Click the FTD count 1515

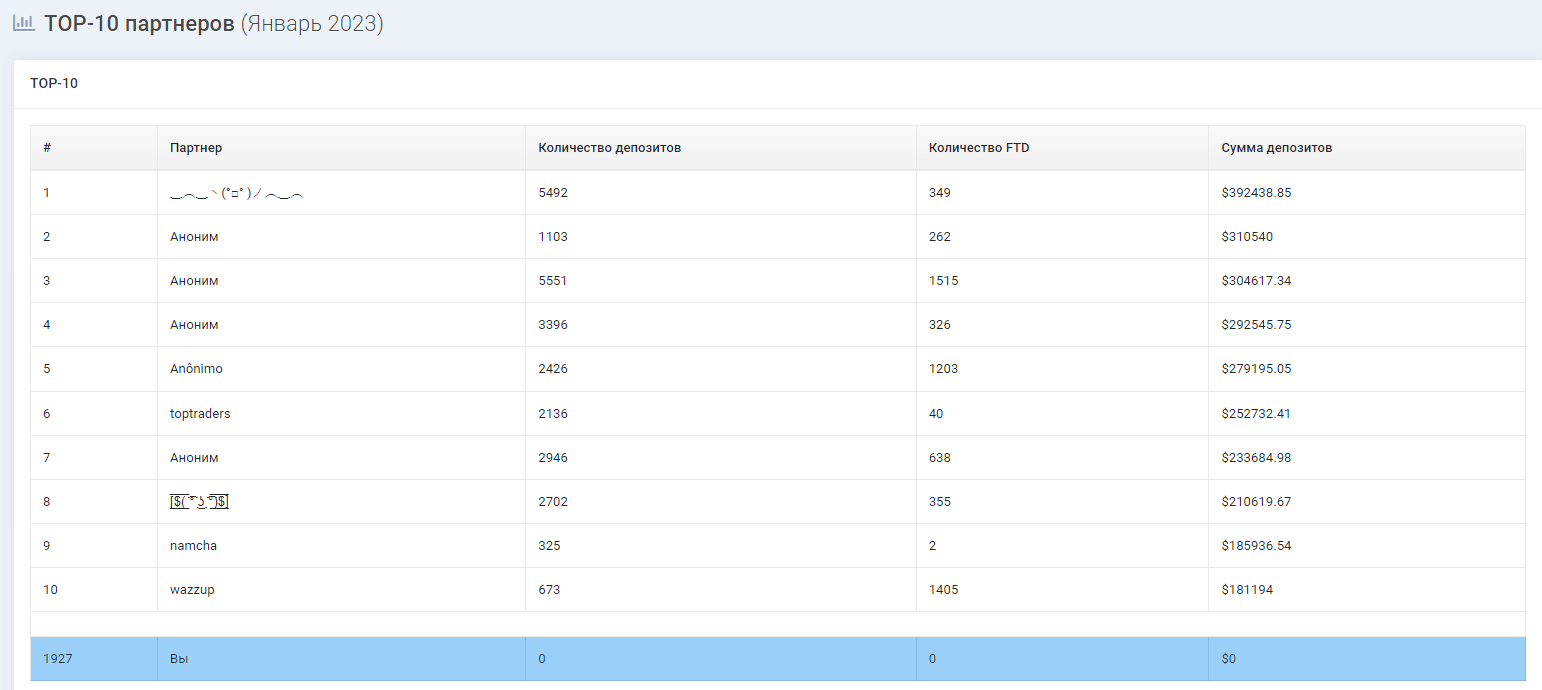(943, 281)
